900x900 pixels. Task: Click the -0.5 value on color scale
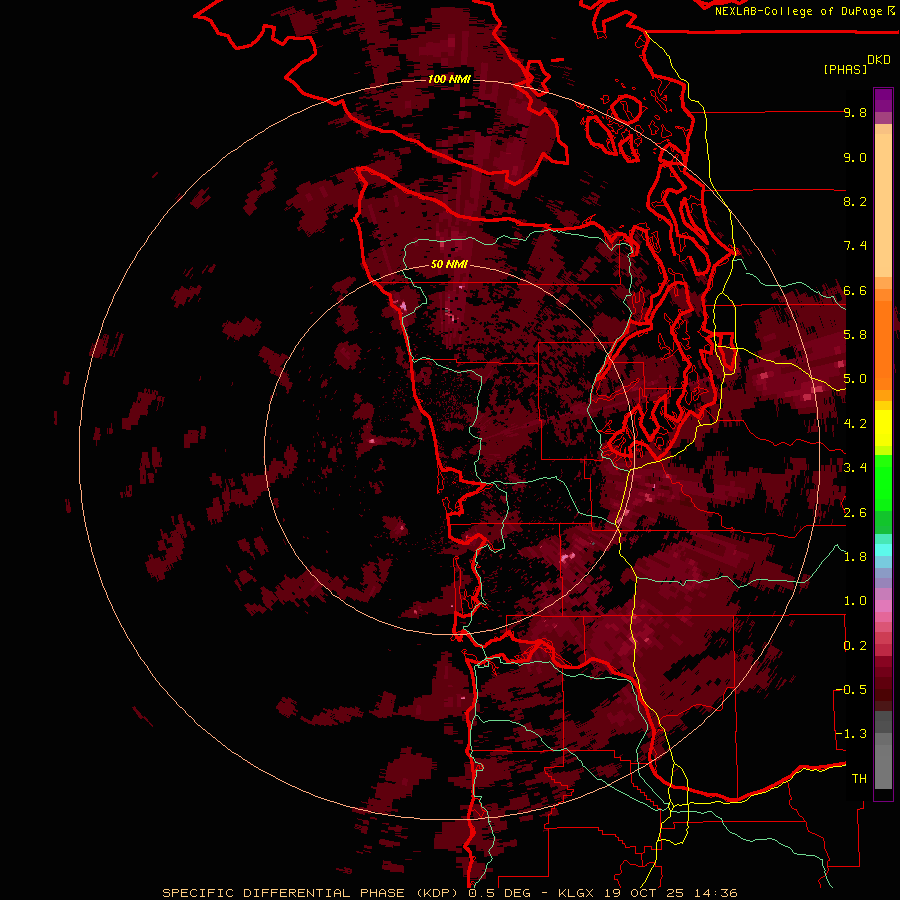coord(852,690)
